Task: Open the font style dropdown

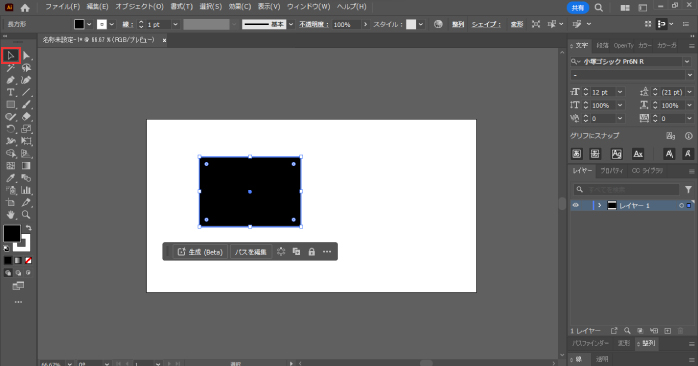Action: click(x=690, y=75)
